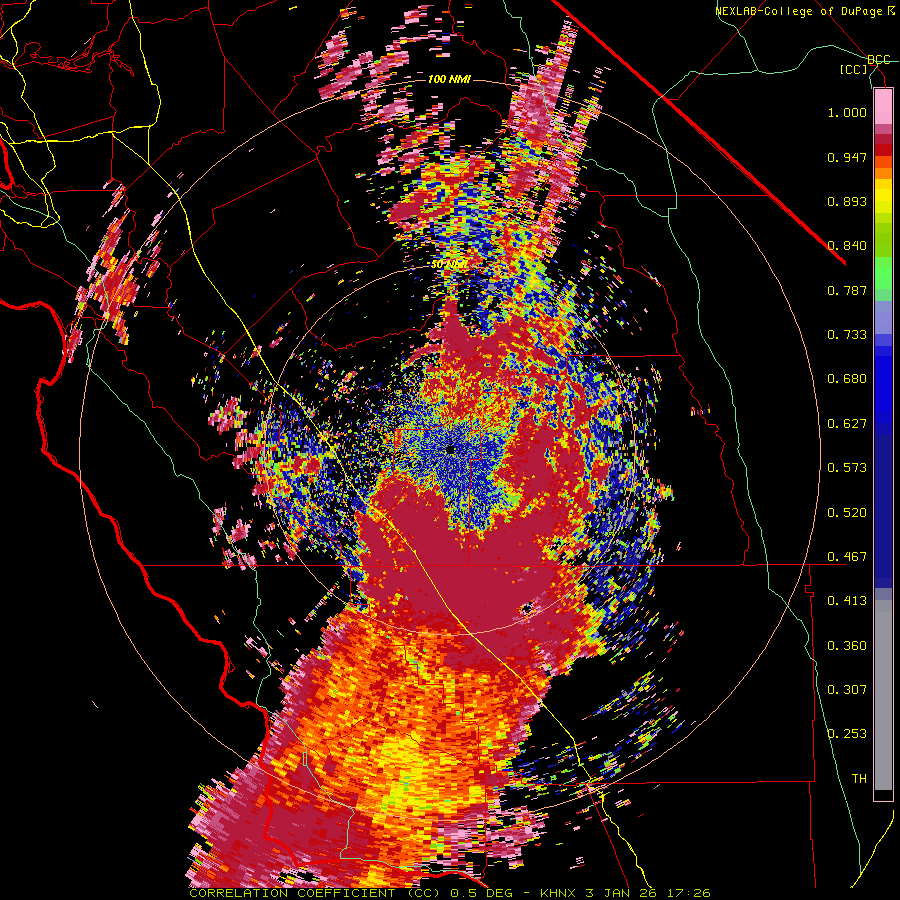Select the 0.520 scale value
The height and width of the screenshot is (900, 900).
(x=847, y=513)
